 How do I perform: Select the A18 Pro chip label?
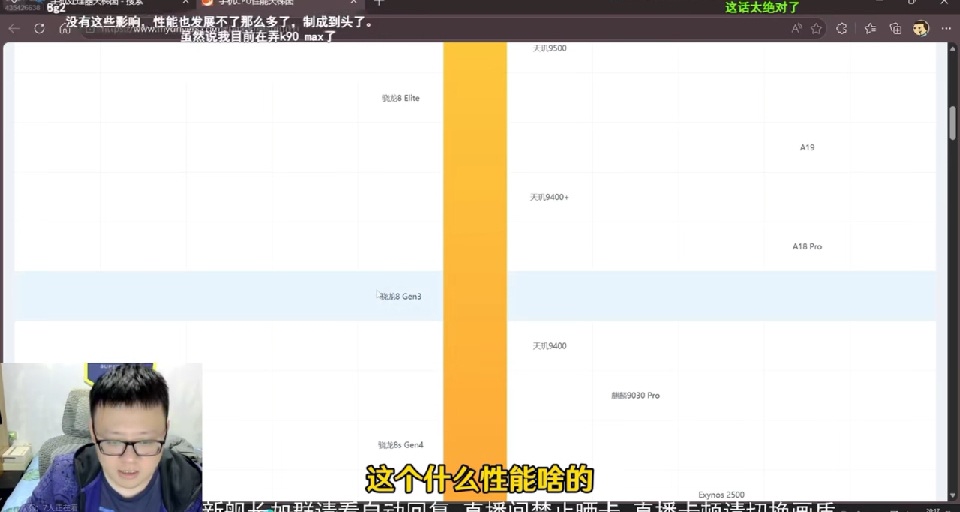tap(807, 247)
